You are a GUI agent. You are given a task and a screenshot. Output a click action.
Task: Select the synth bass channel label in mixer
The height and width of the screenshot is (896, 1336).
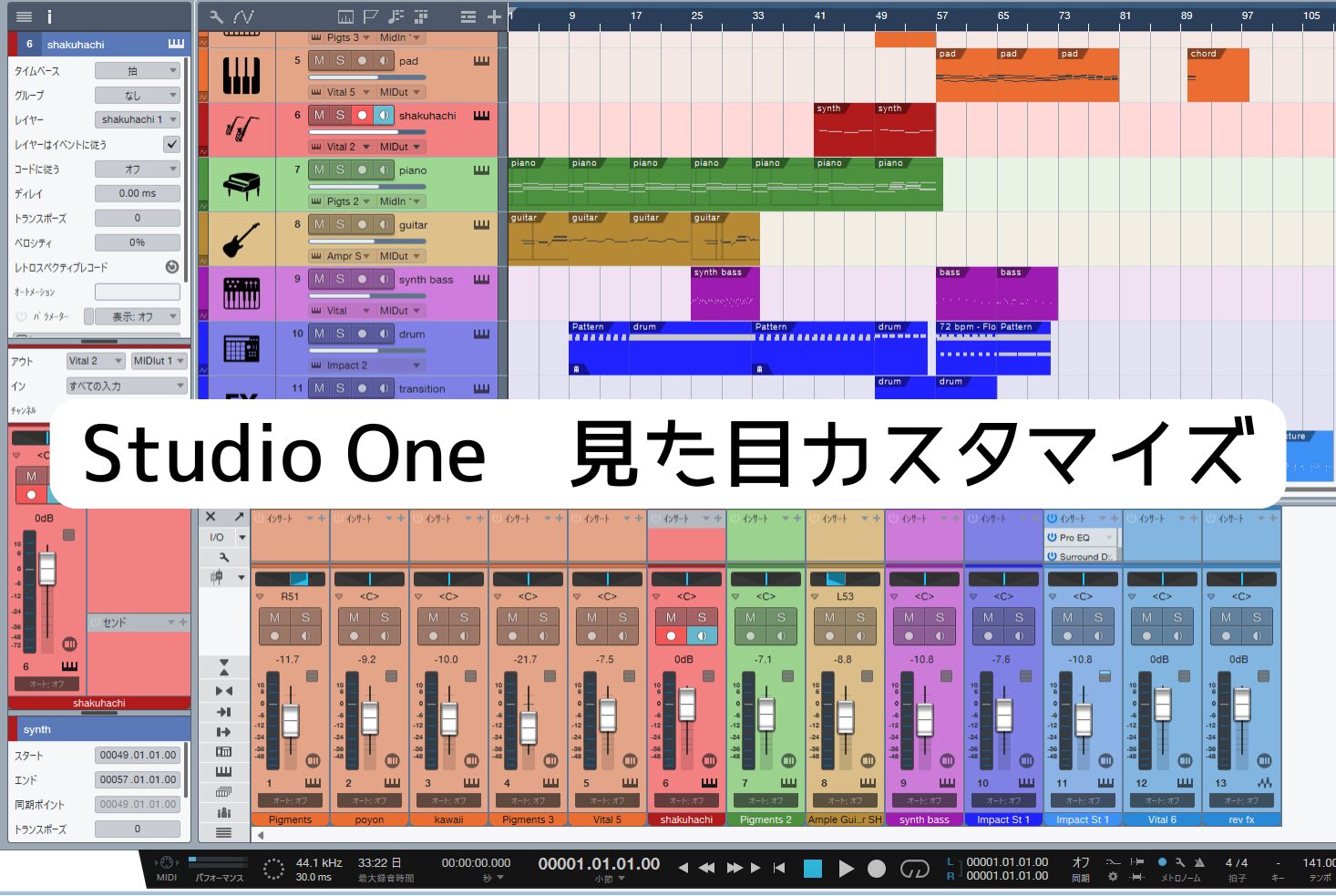pyautogui.click(x=924, y=819)
